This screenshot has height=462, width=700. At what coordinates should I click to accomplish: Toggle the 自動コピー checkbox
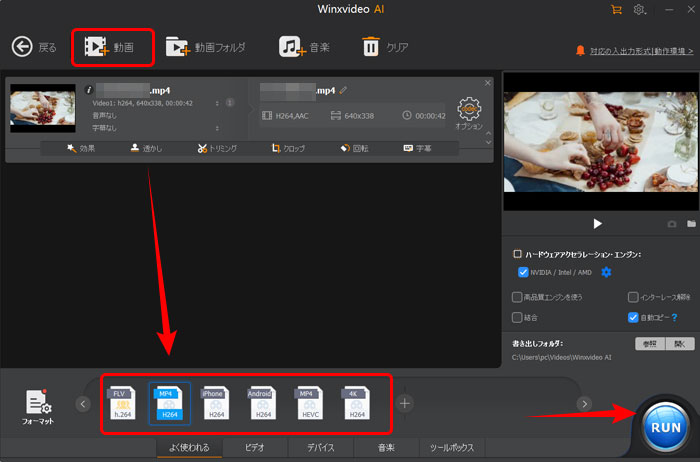(x=633, y=318)
